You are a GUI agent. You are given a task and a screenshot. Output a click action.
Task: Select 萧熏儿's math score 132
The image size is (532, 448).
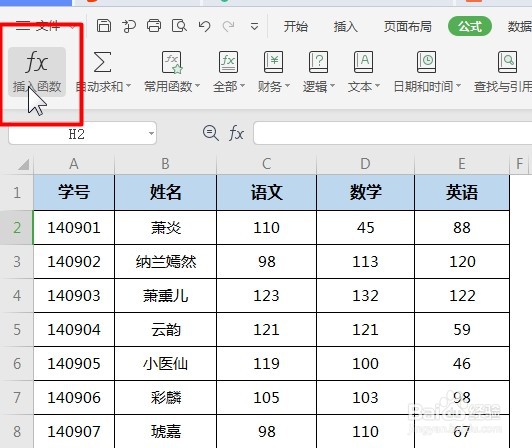pyautogui.click(x=365, y=296)
